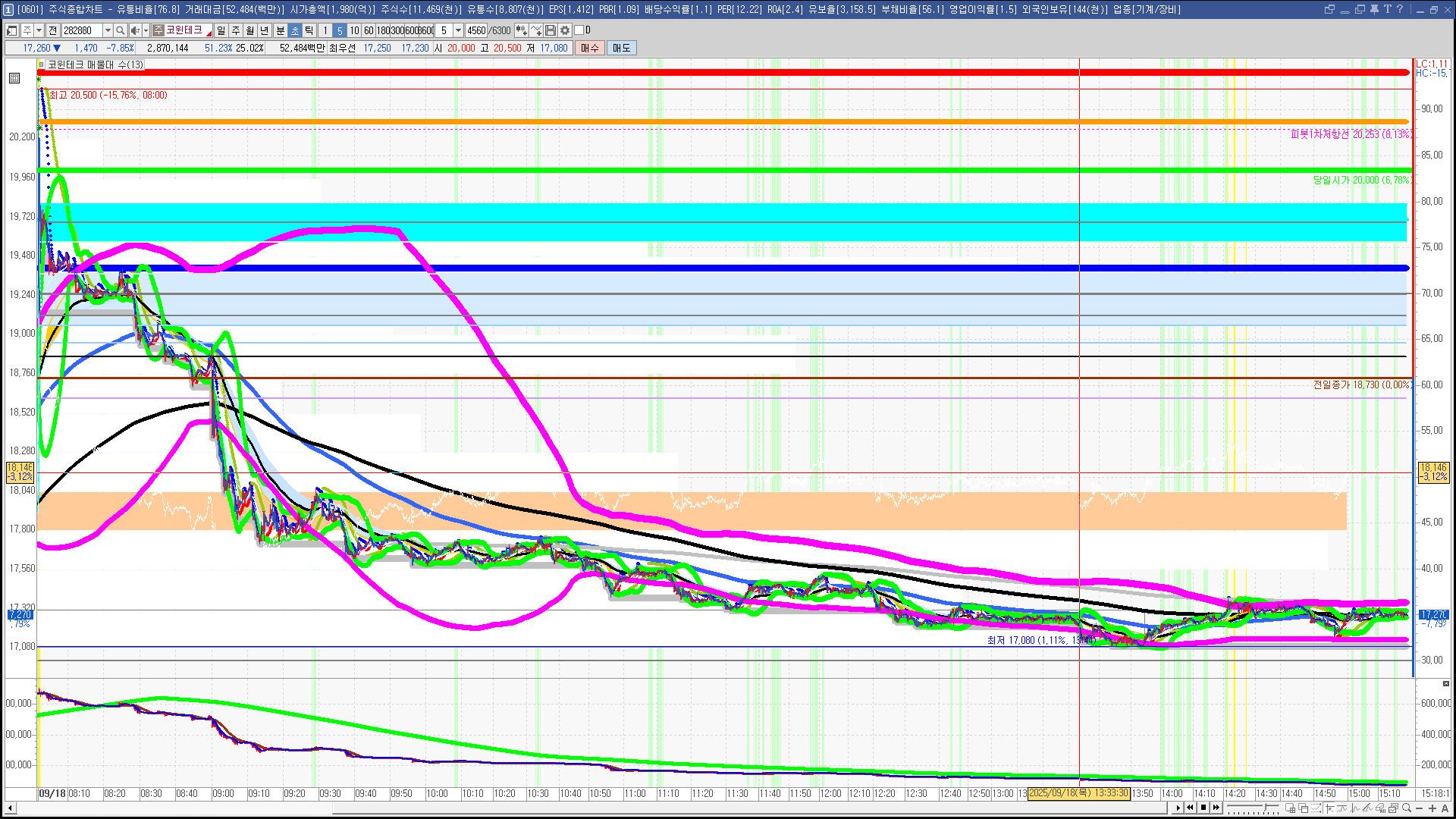Toggle the 코원테크 매물대 indicator checkbox
Image resolution: width=1456 pixels, height=819 pixels.
click(x=42, y=65)
